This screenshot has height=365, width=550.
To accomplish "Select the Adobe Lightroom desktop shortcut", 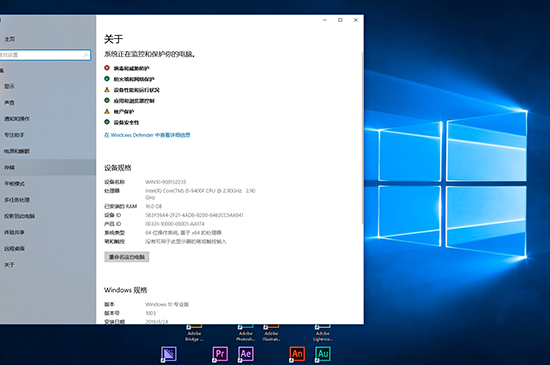I will [323, 333].
